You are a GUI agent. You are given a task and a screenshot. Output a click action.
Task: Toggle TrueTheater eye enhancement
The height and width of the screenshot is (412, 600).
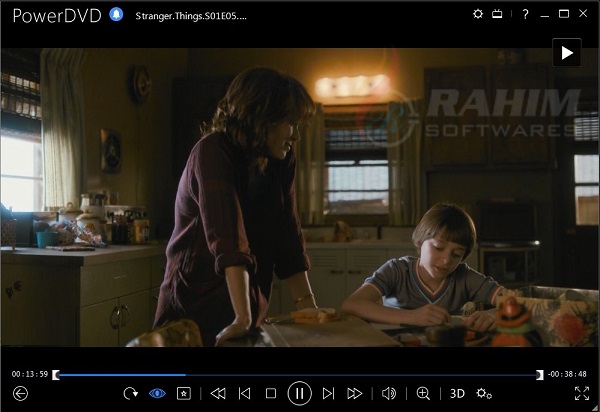pos(156,394)
